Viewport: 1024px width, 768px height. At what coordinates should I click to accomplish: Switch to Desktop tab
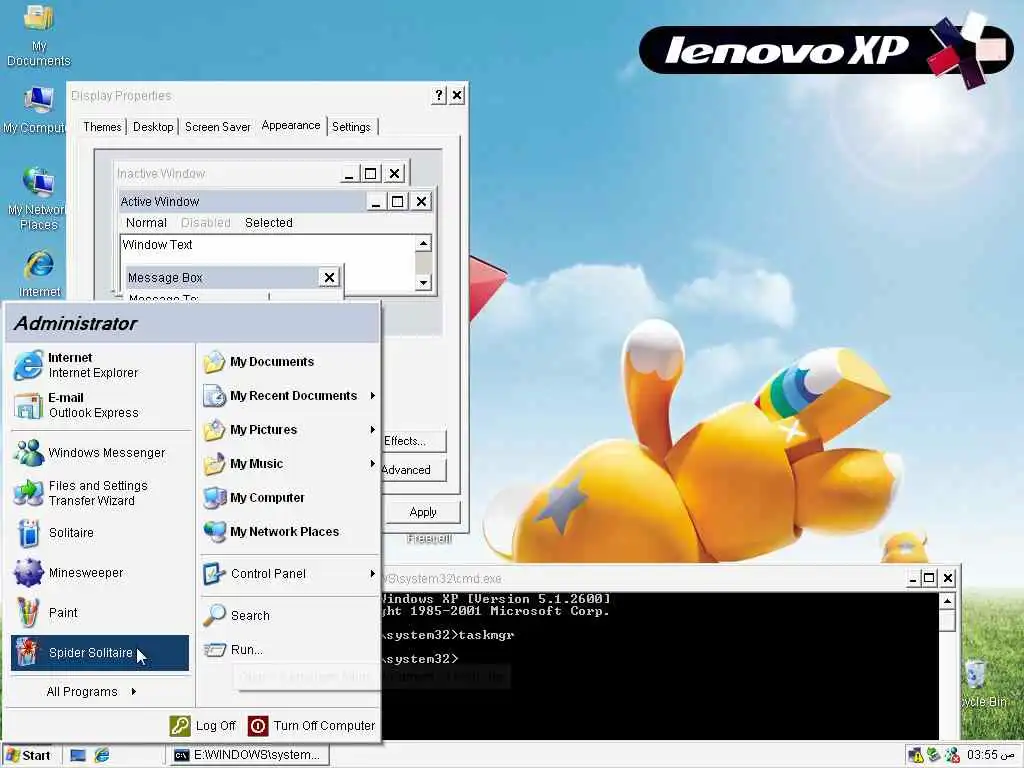(x=153, y=127)
